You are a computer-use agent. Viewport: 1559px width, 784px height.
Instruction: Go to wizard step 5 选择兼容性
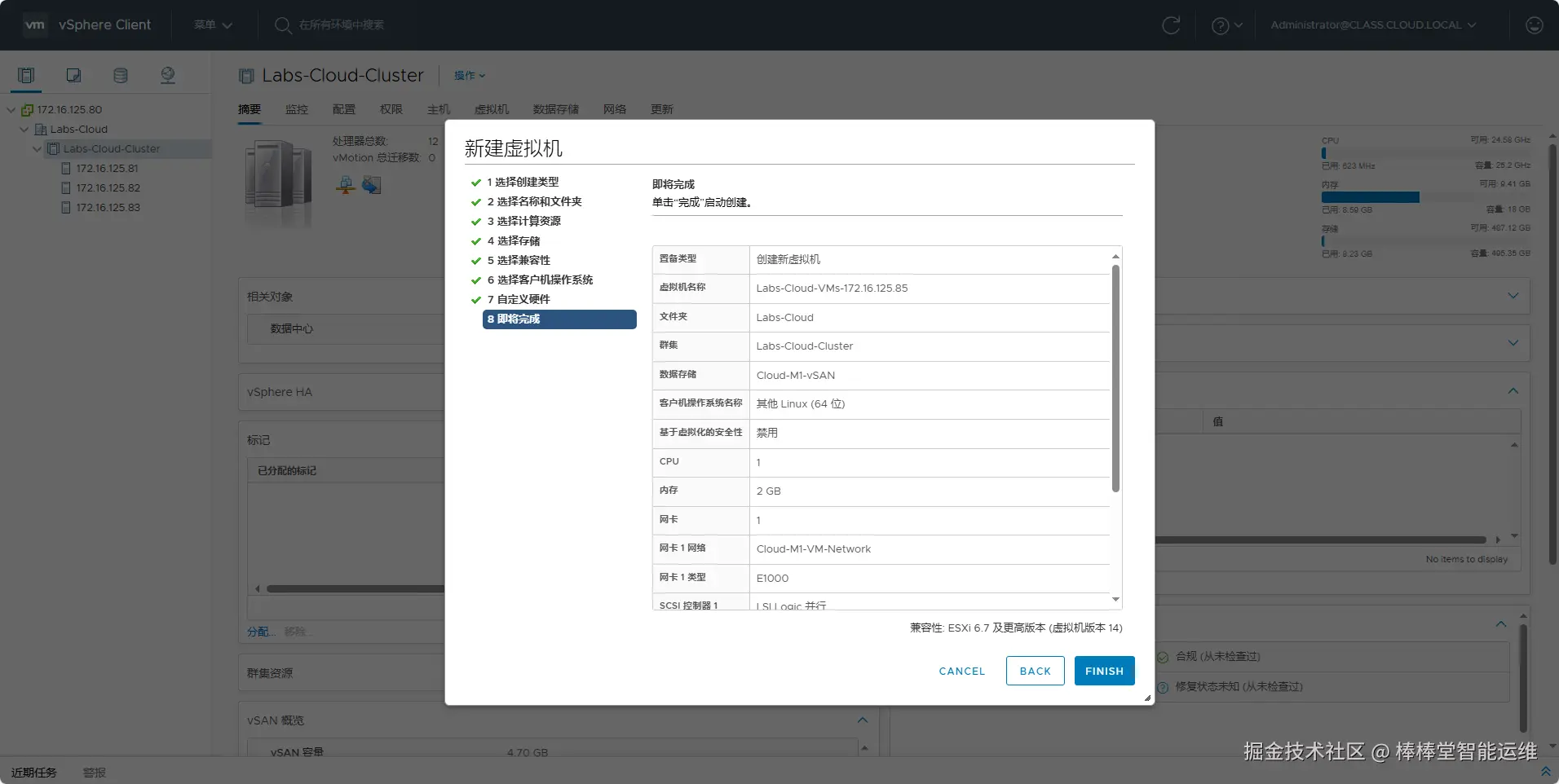pyautogui.click(x=519, y=261)
